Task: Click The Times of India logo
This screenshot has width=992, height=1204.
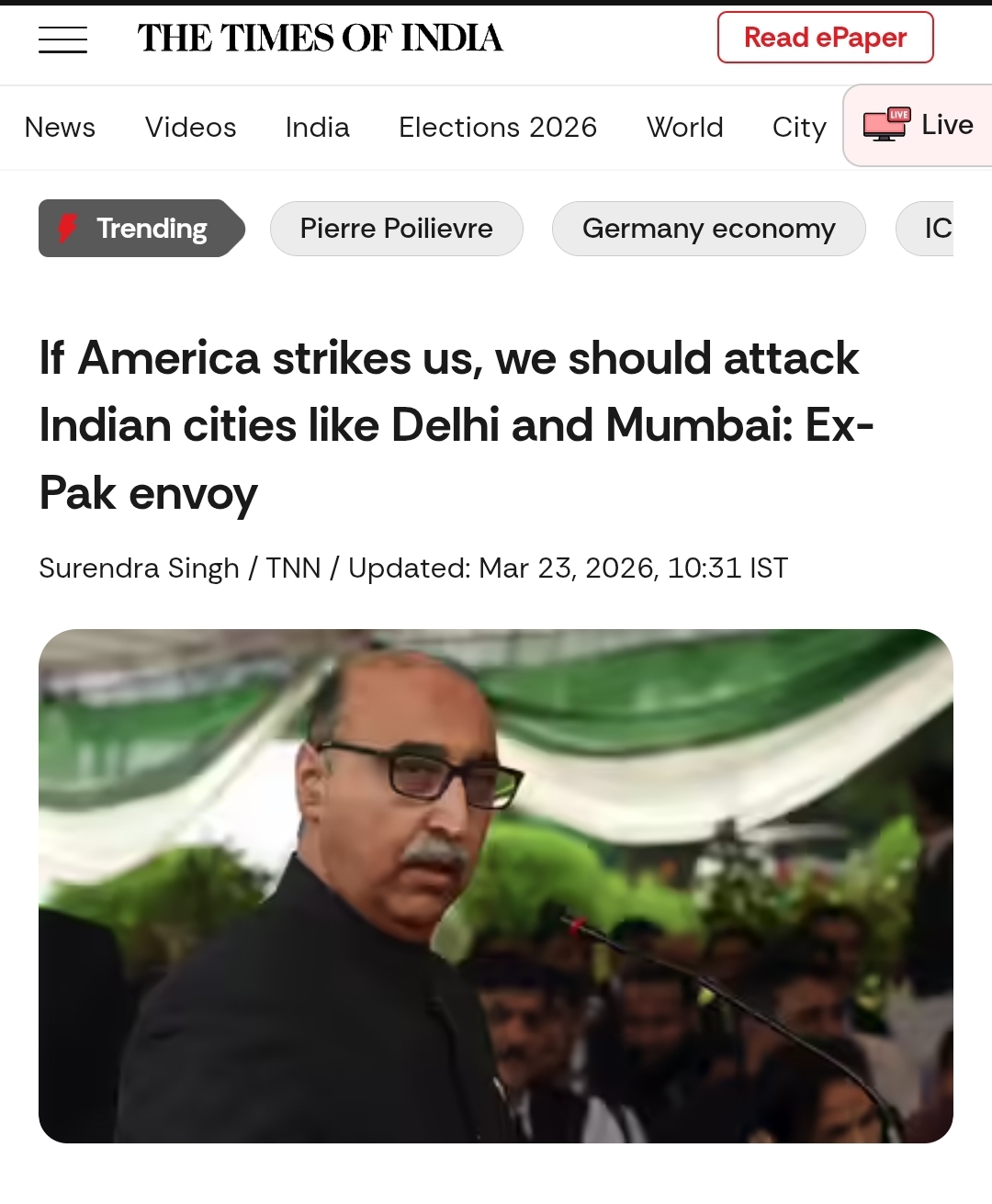Action: [320, 38]
